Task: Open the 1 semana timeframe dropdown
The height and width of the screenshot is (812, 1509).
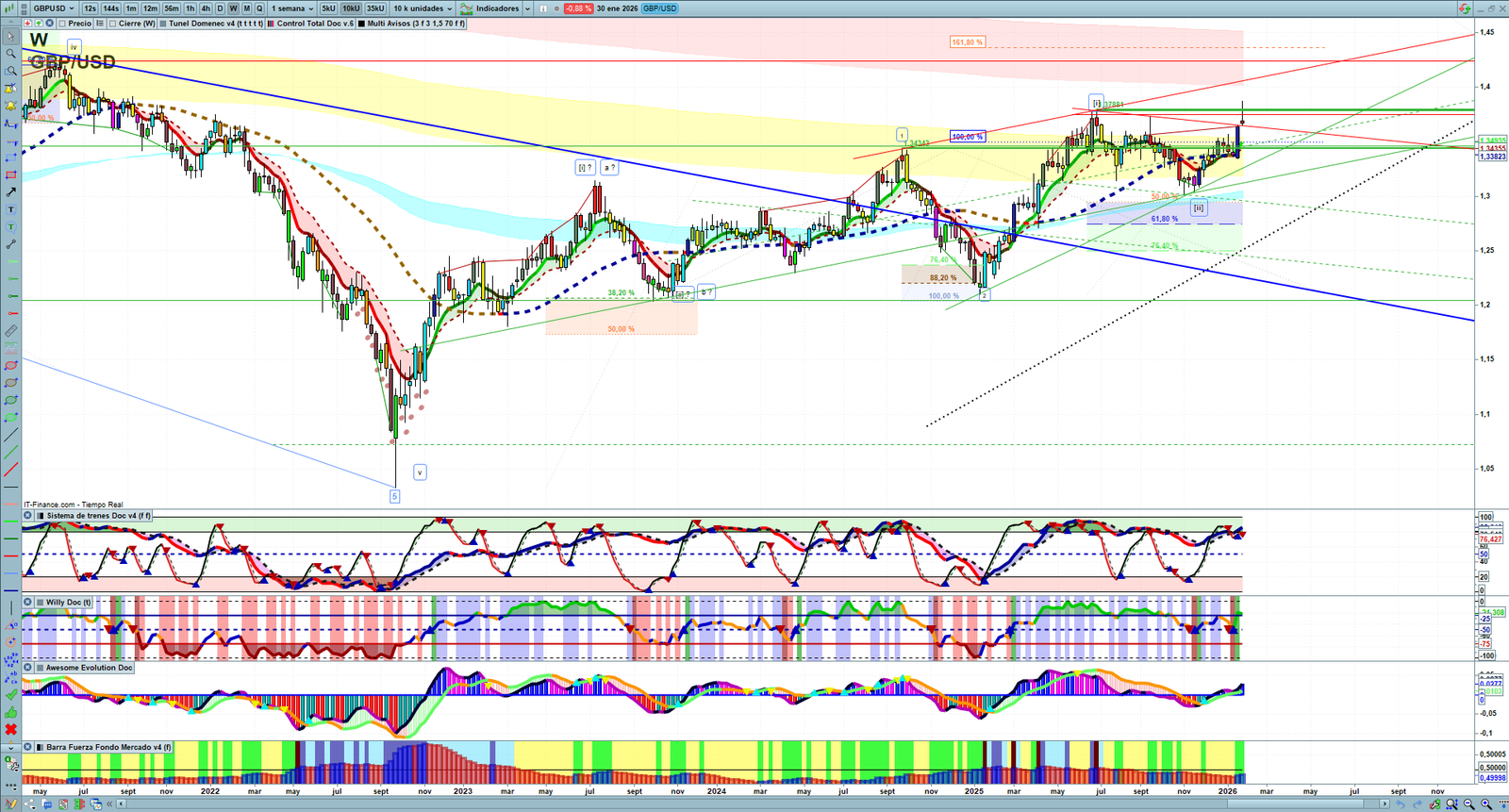Action: [292, 8]
